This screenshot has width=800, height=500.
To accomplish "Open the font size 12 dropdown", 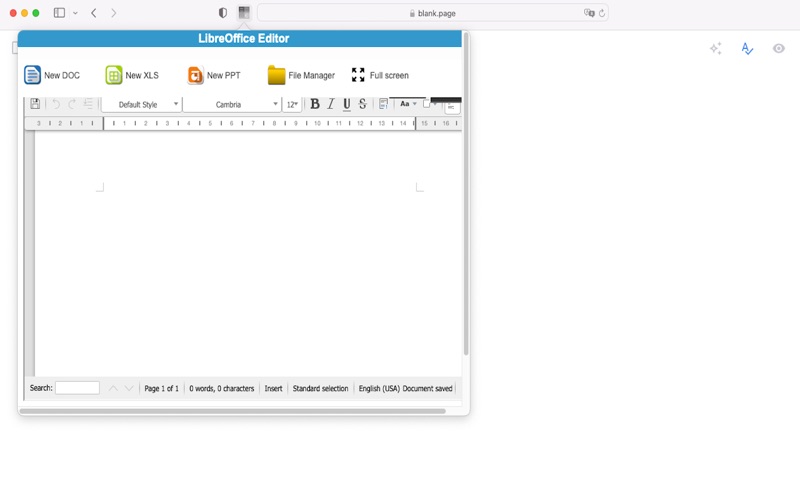I will point(292,105).
